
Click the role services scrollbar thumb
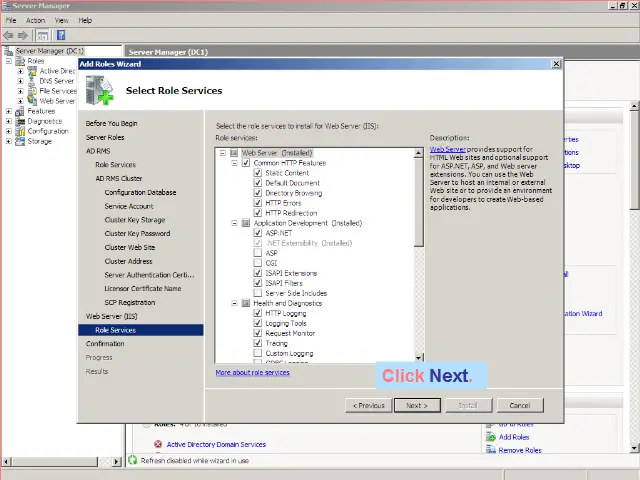pyautogui.click(x=418, y=202)
